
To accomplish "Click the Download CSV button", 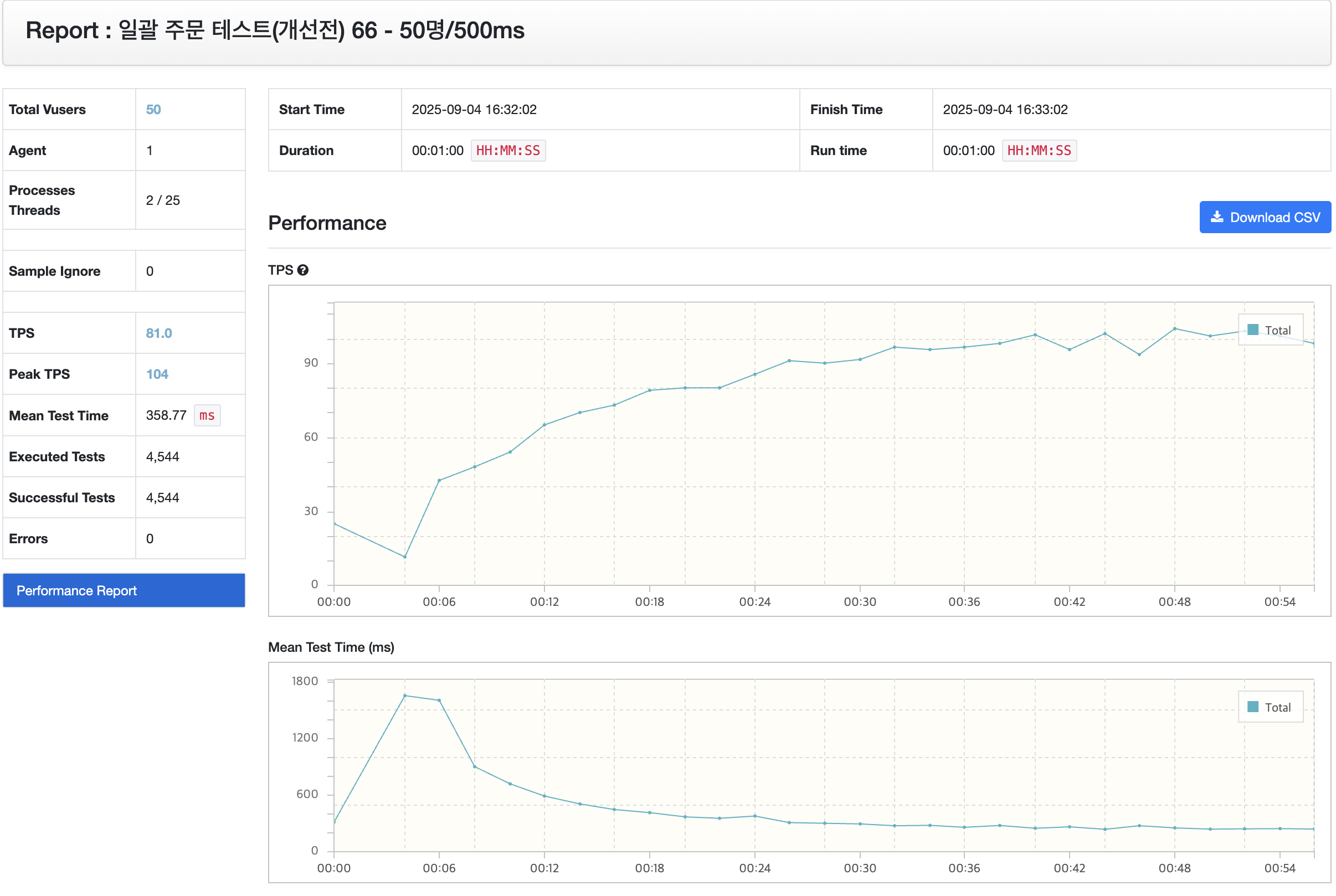I will point(1265,217).
